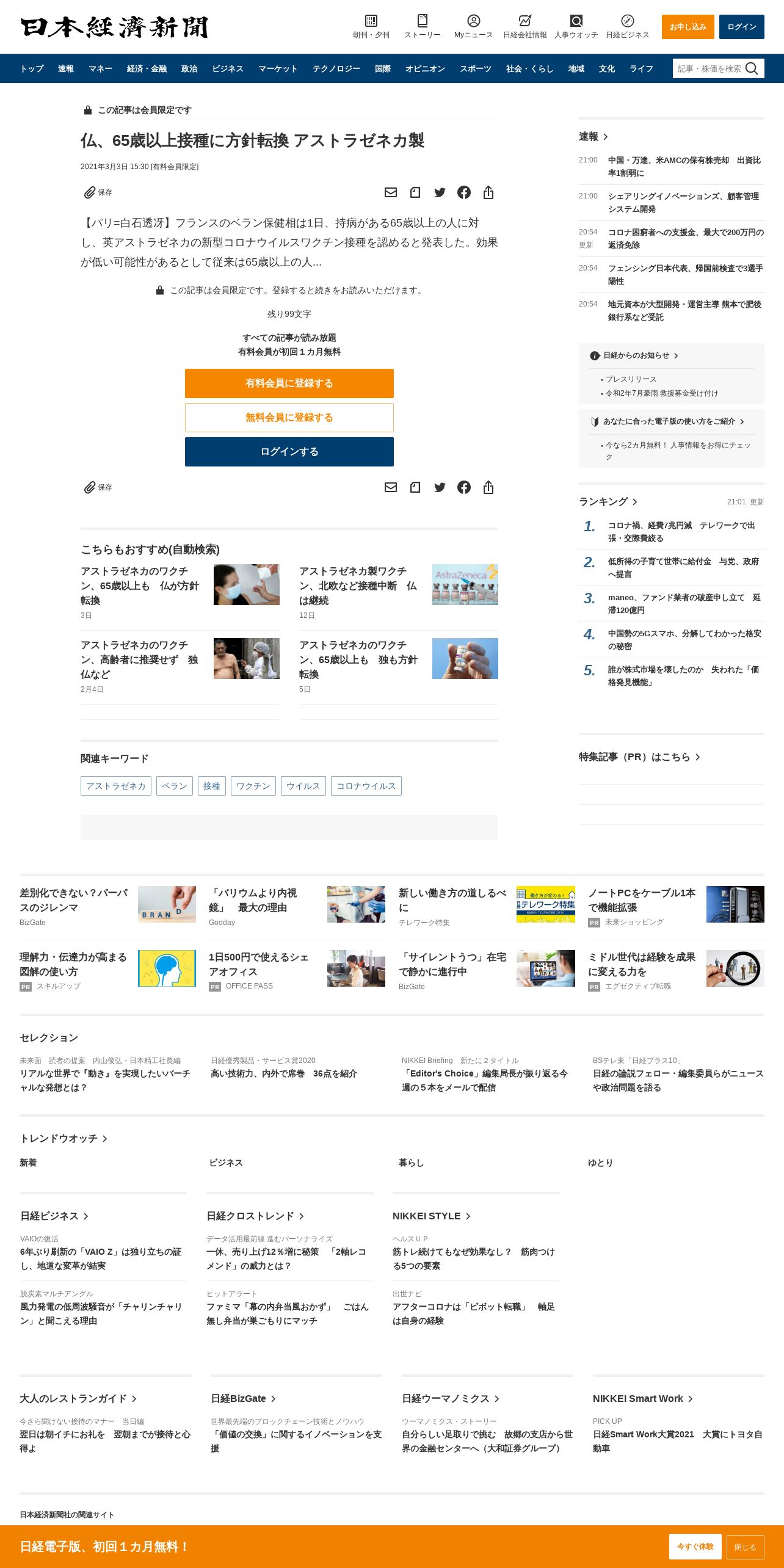Select the トップ nav item
Image resolution: width=784 pixels, height=1568 pixels.
(32, 68)
